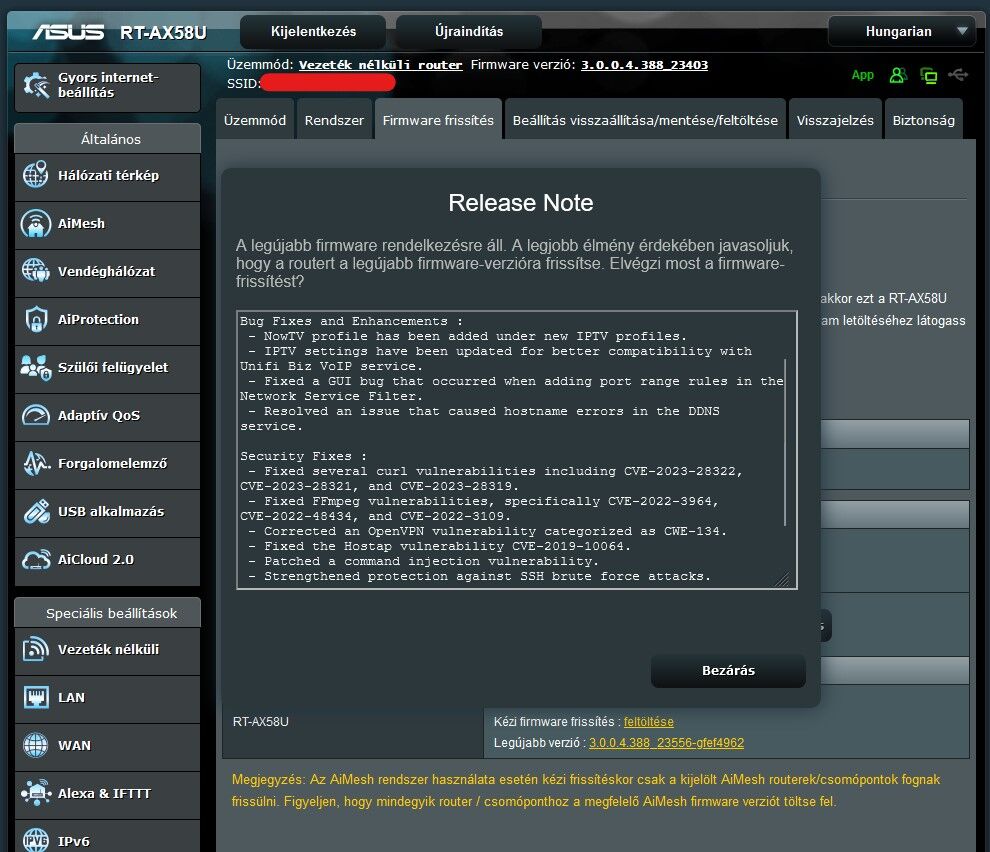Click the Újraindítás reboot button

[468, 31]
